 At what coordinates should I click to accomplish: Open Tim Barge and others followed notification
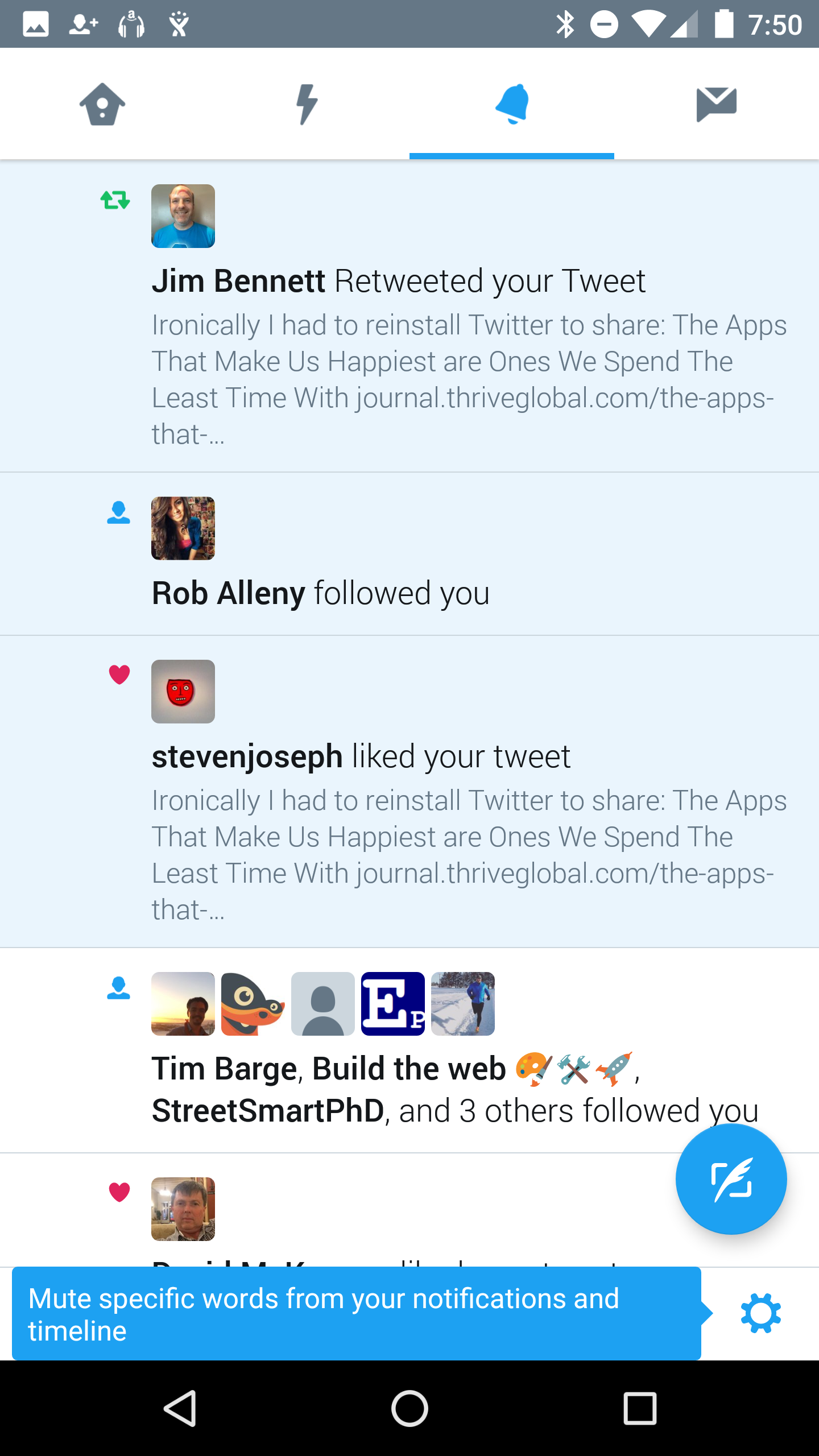click(x=409, y=1050)
